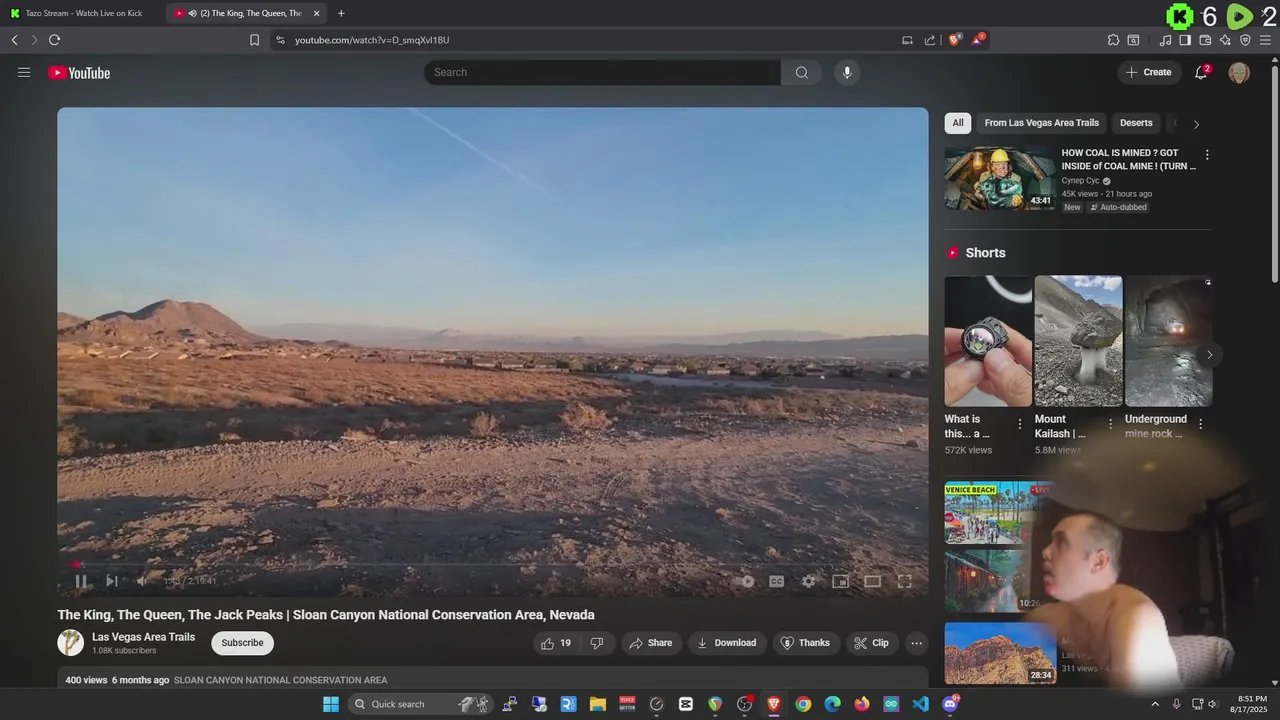Open more actions ellipsis under video
The width and height of the screenshot is (1280, 720).
(916, 643)
